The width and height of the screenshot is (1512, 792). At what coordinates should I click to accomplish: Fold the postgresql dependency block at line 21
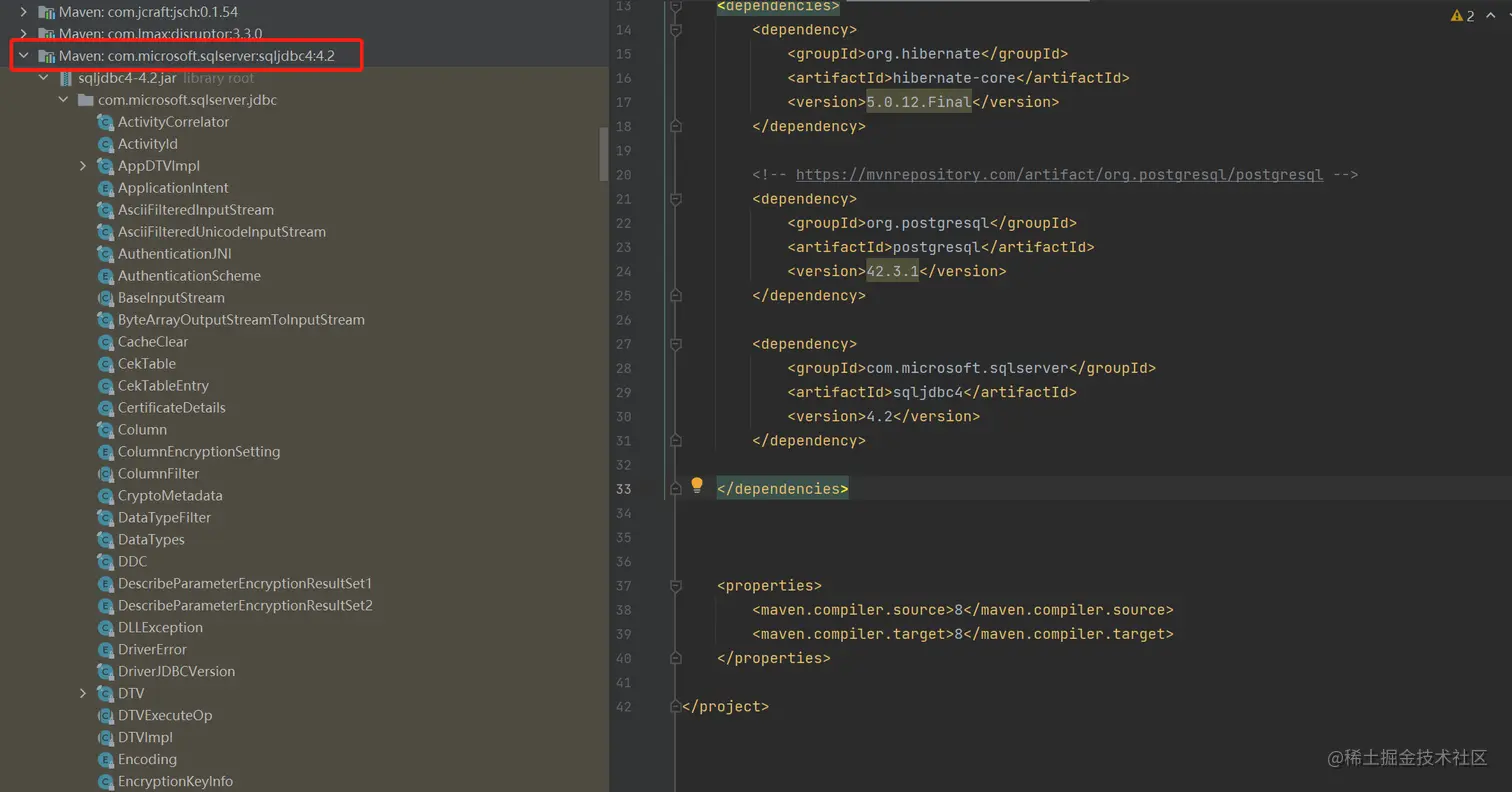pyautogui.click(x=676, y=199)
